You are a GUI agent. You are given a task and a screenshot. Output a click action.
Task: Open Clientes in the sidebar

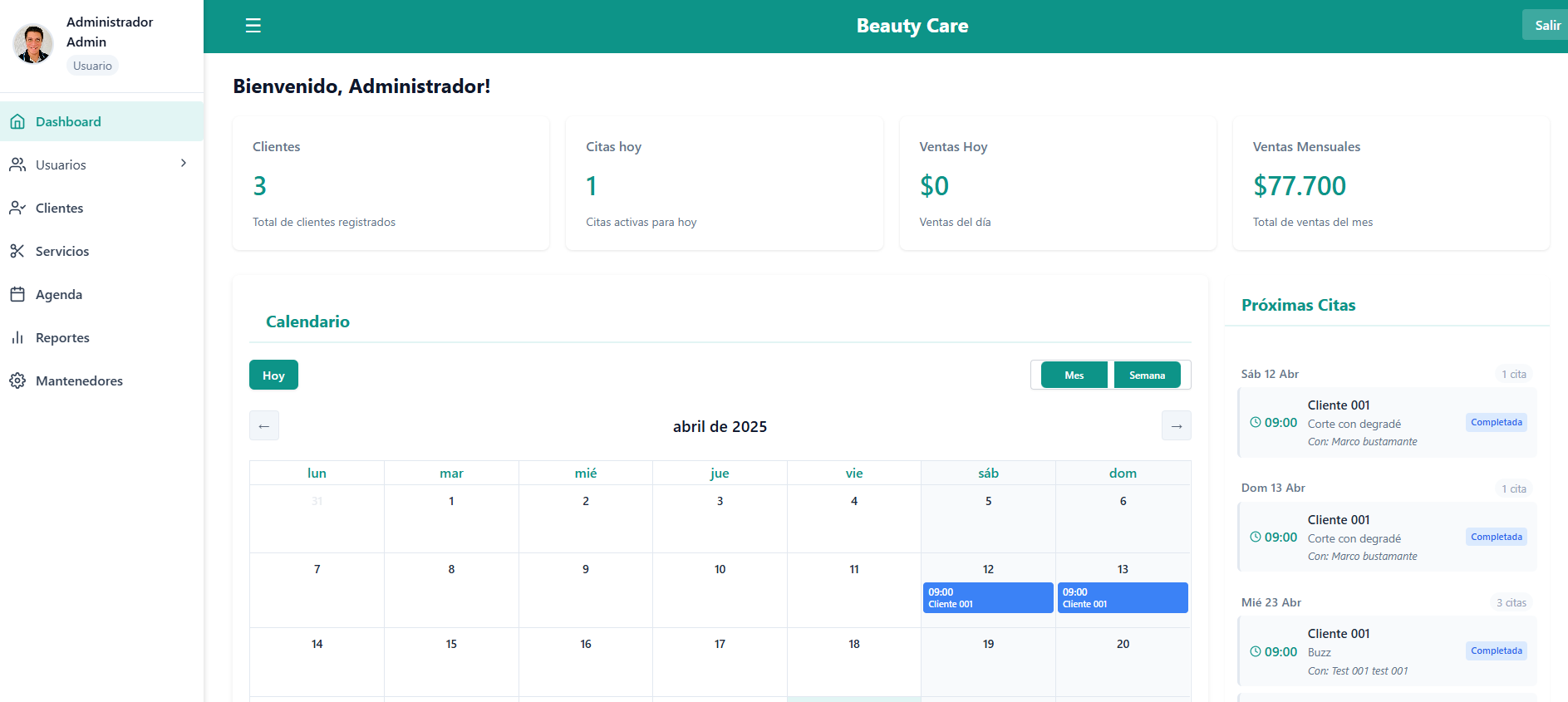[101, 208]
